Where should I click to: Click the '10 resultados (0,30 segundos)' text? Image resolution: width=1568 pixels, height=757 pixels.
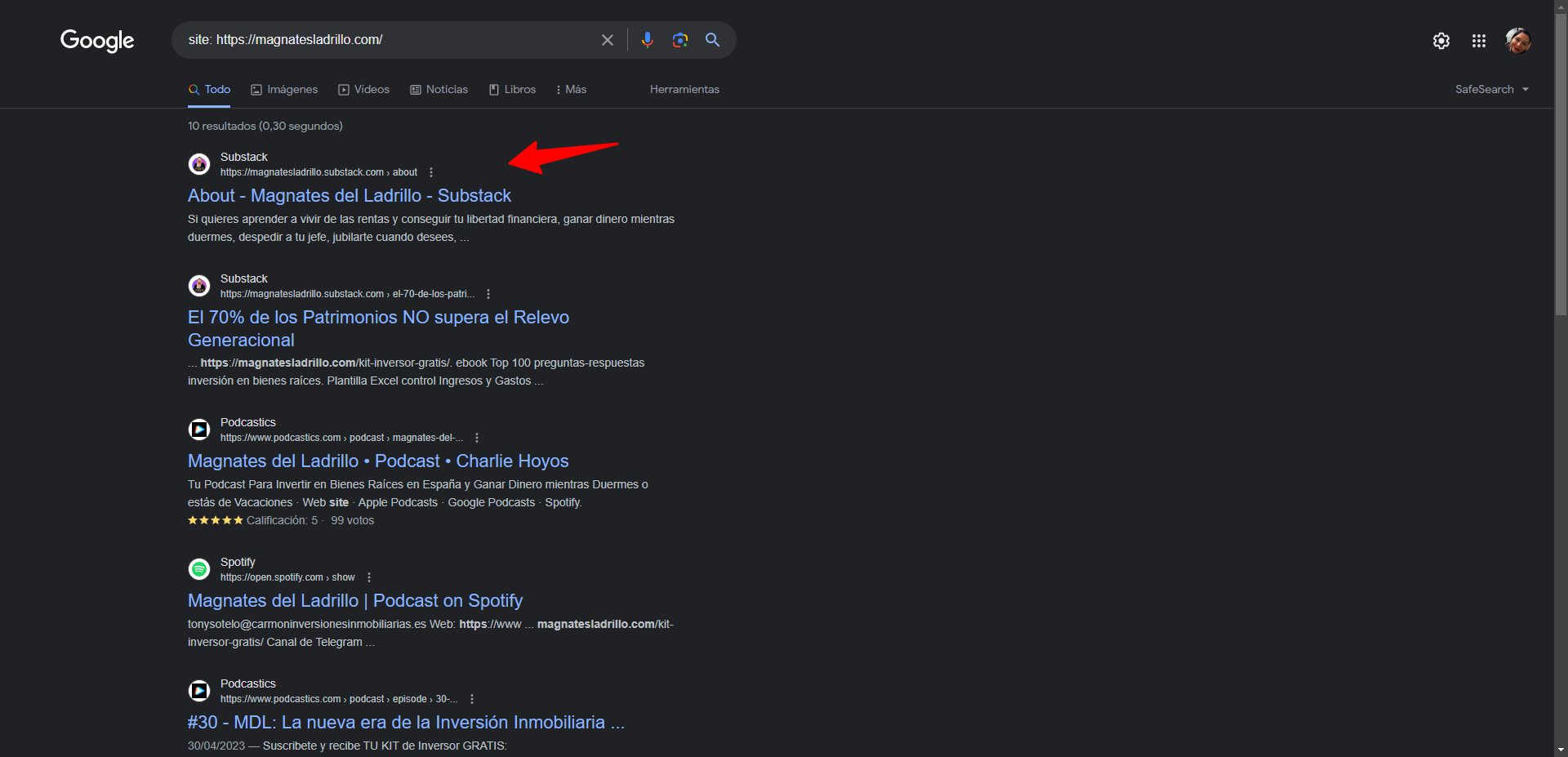265,126
